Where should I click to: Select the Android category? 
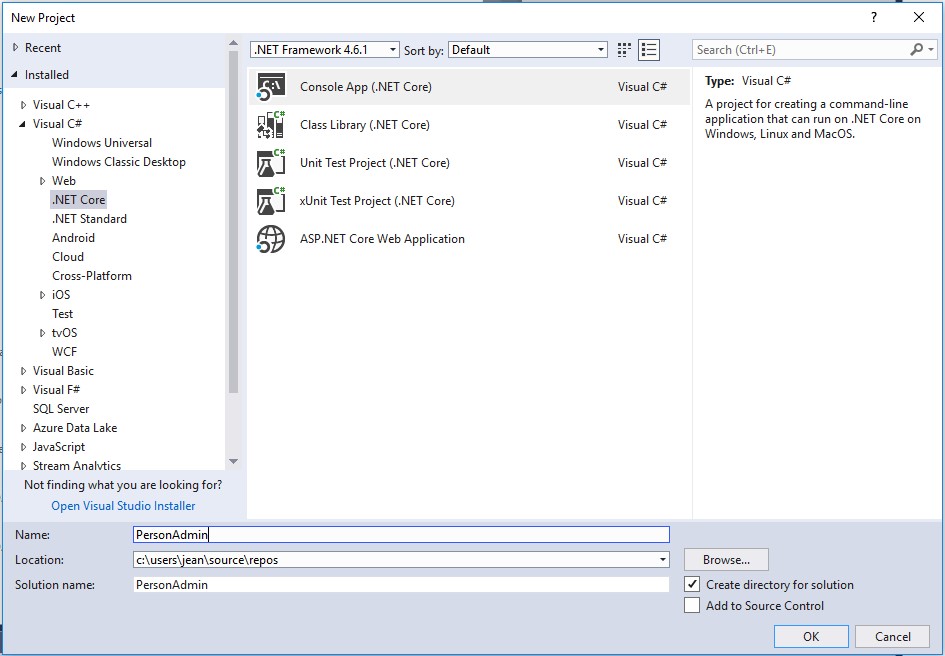point(74,238)
